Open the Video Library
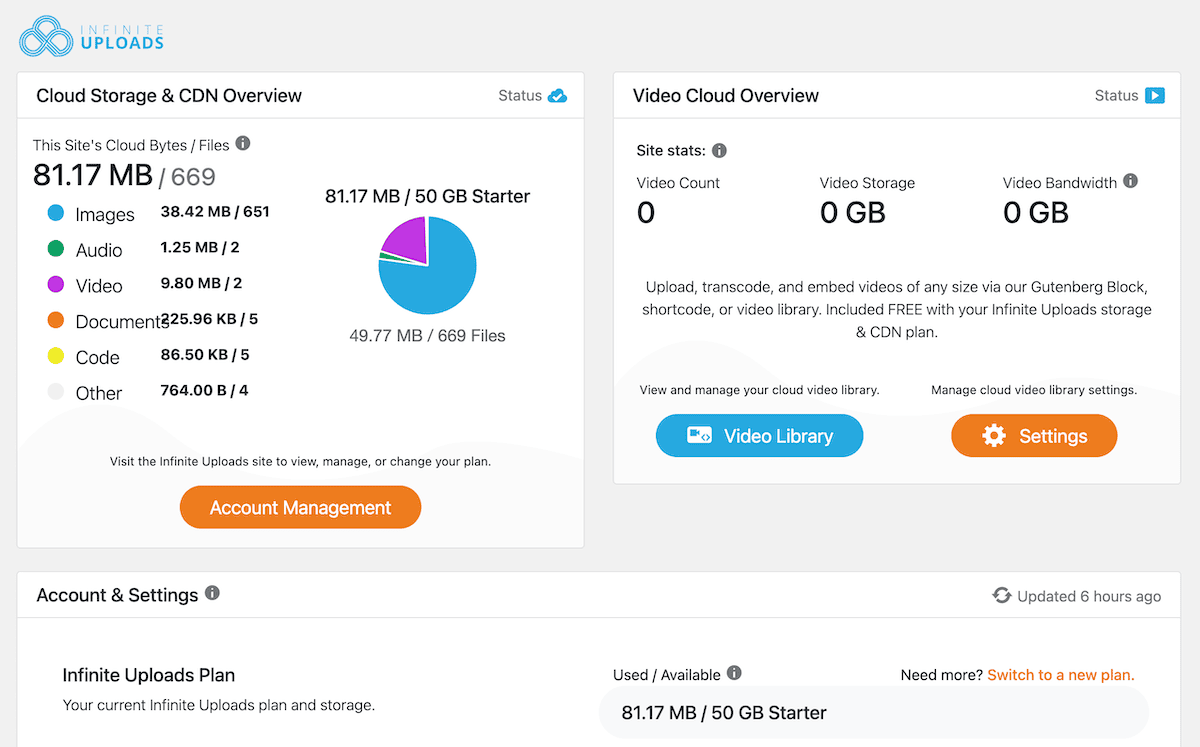 pos(759,436)
